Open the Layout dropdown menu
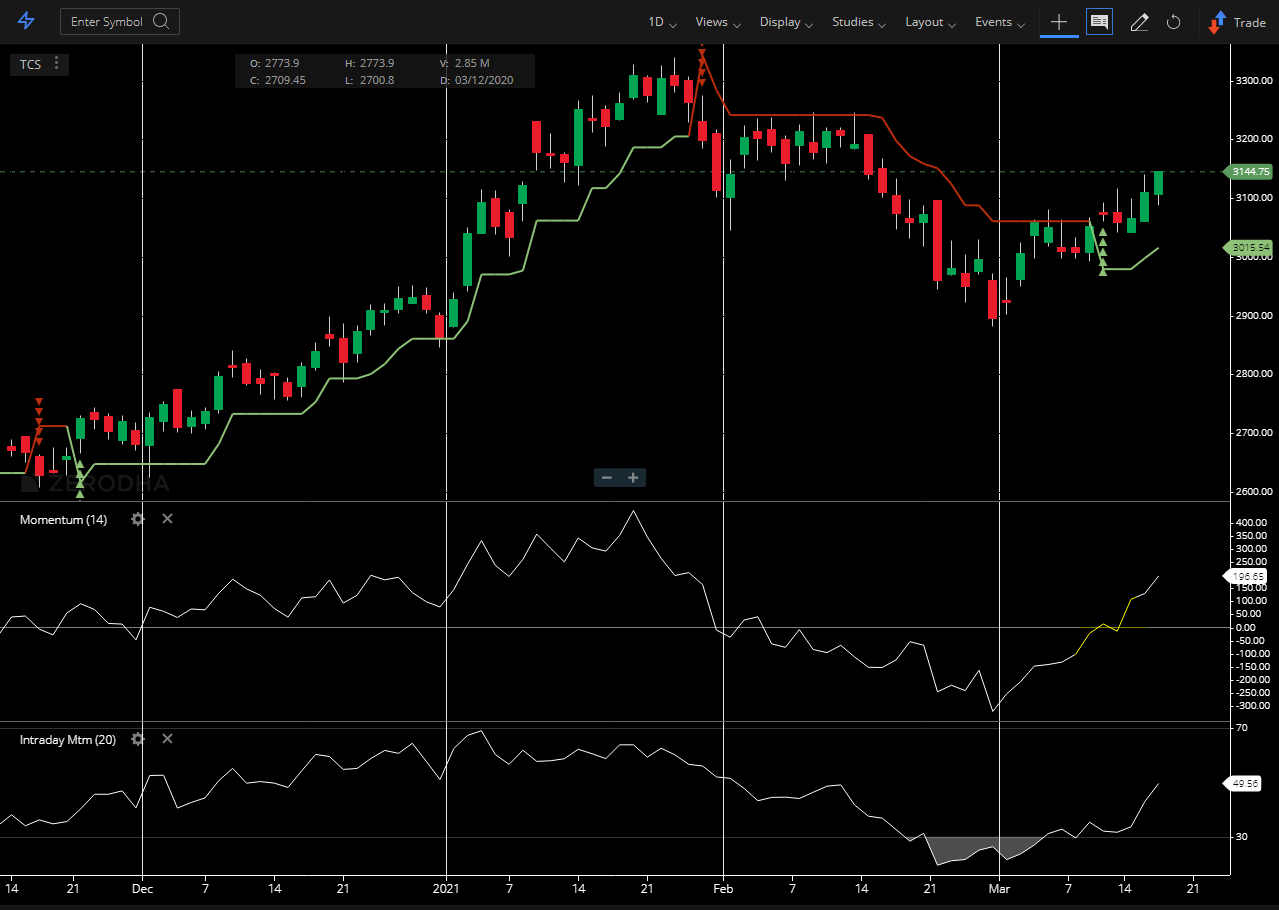Viewport: 1279px width, 910px height. (930, 22)
